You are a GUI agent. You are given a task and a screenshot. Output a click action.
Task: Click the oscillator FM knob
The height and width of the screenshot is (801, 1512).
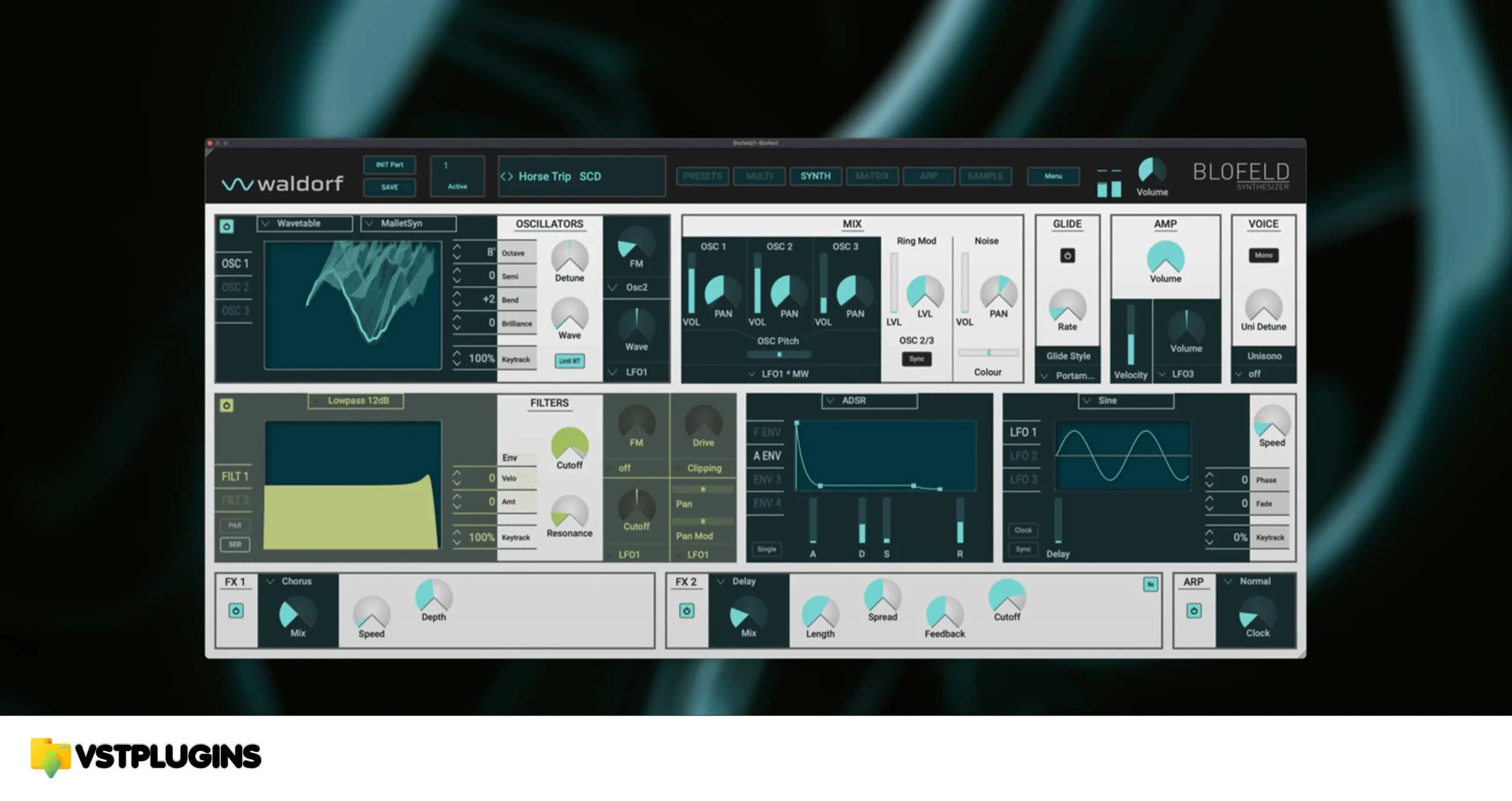pos(636,243)
